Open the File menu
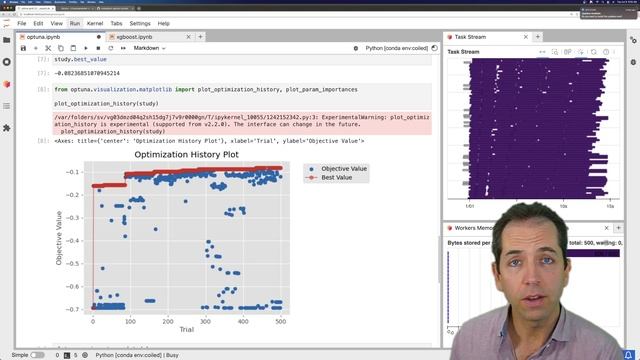This screenshot has height=360, width=640. 22,24
